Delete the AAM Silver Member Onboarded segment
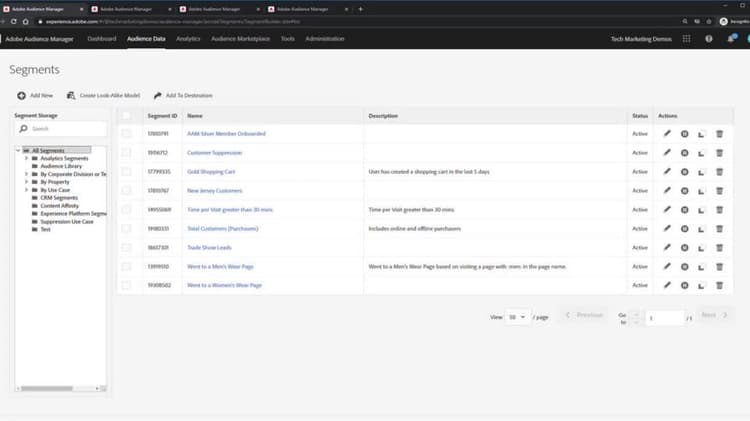 click(719, 134)
